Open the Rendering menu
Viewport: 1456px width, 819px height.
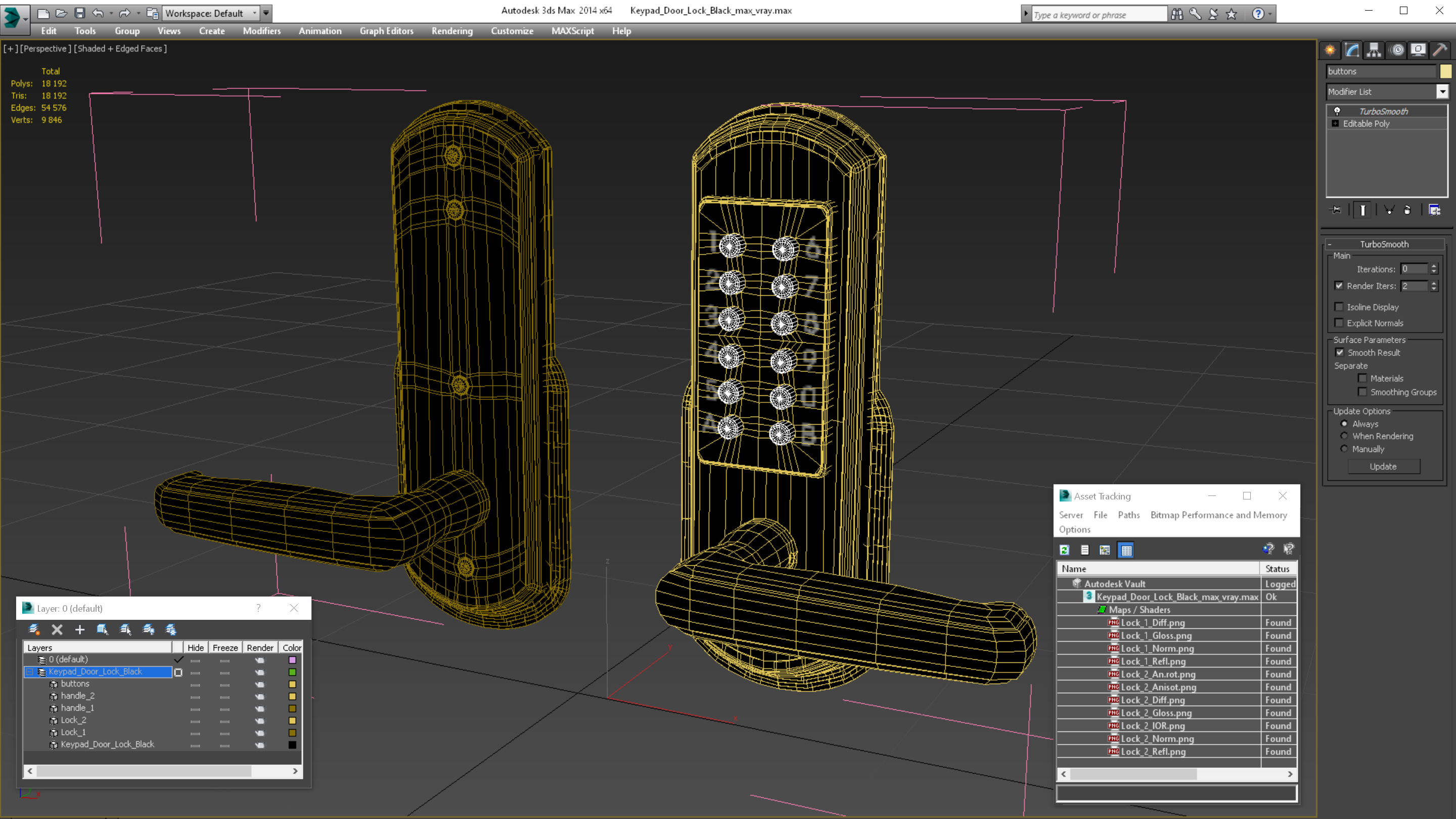coord(451,31)
